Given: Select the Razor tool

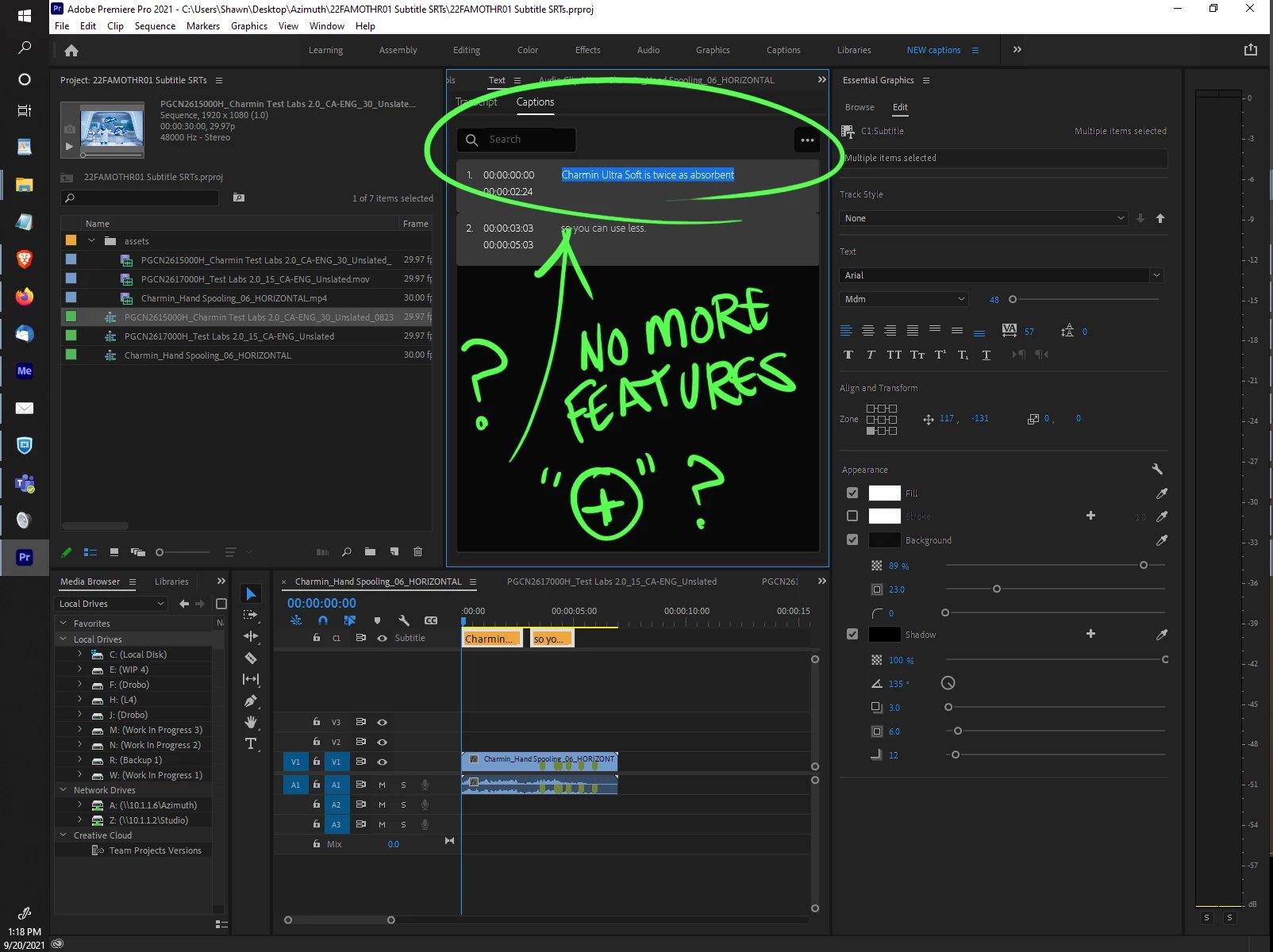Looking at the screenshot, I should [x=251, y=658].
